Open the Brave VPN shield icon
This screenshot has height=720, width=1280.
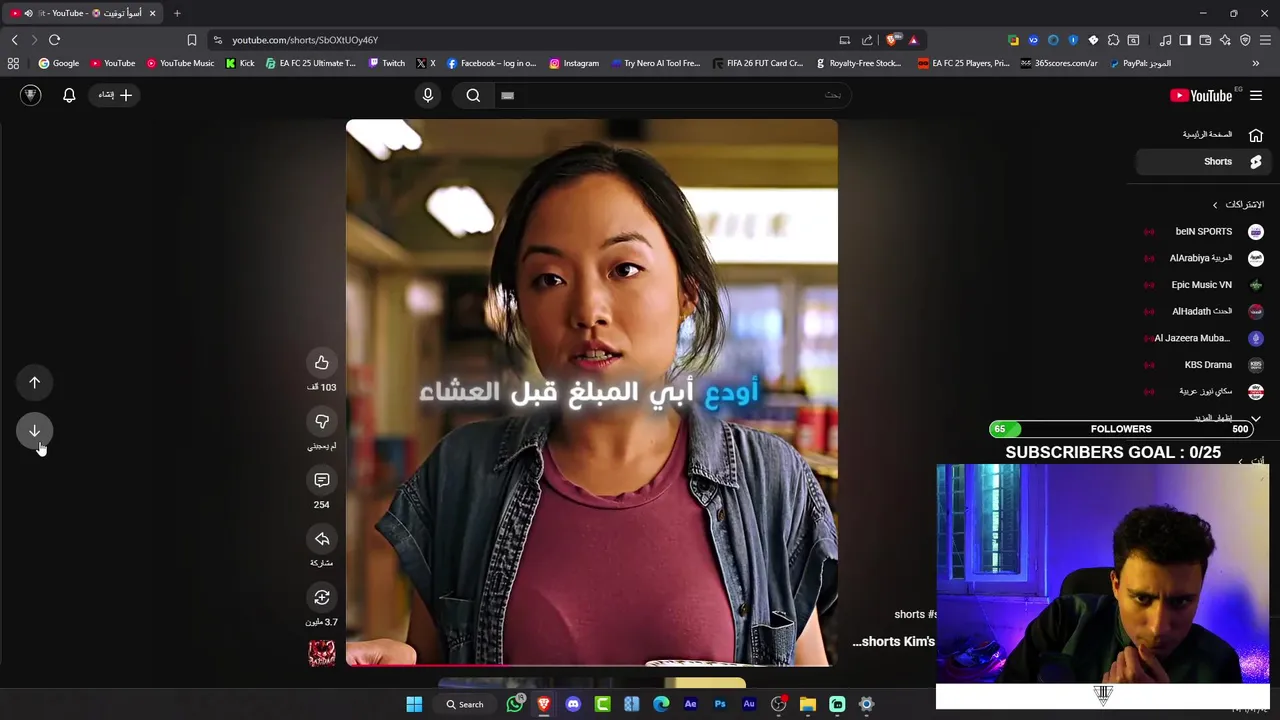pyautogui.click(x=1245, y=40)
